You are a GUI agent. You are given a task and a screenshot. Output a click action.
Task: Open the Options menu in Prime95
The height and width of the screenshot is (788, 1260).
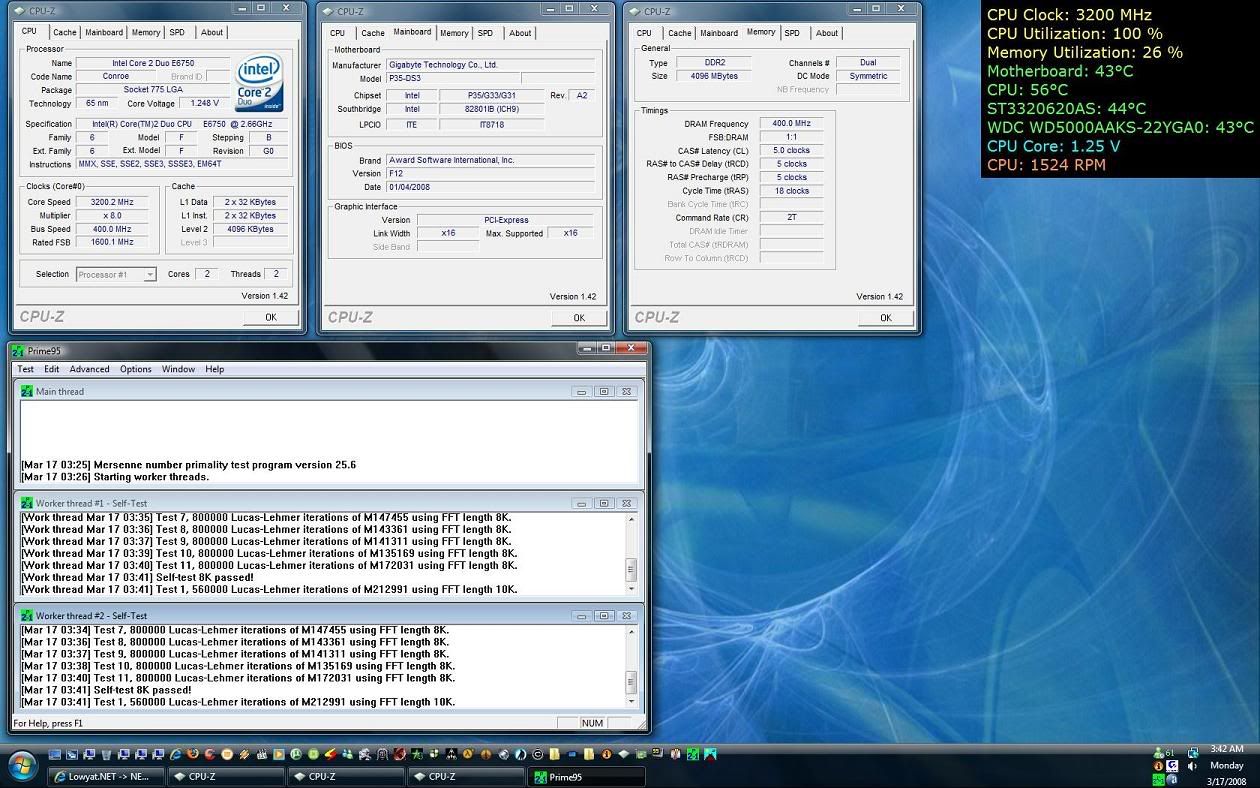[136, 369]
